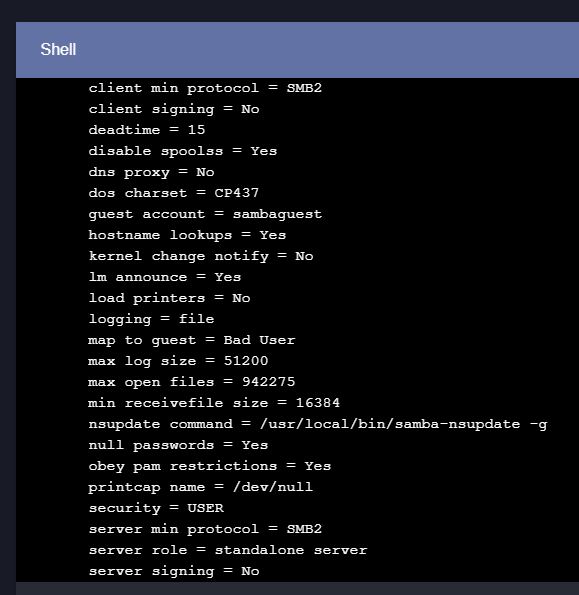Click the 'null passwords = Yes' line
Image resolution: width=579 pixels, height=595 pixels.
coord(178,445)
